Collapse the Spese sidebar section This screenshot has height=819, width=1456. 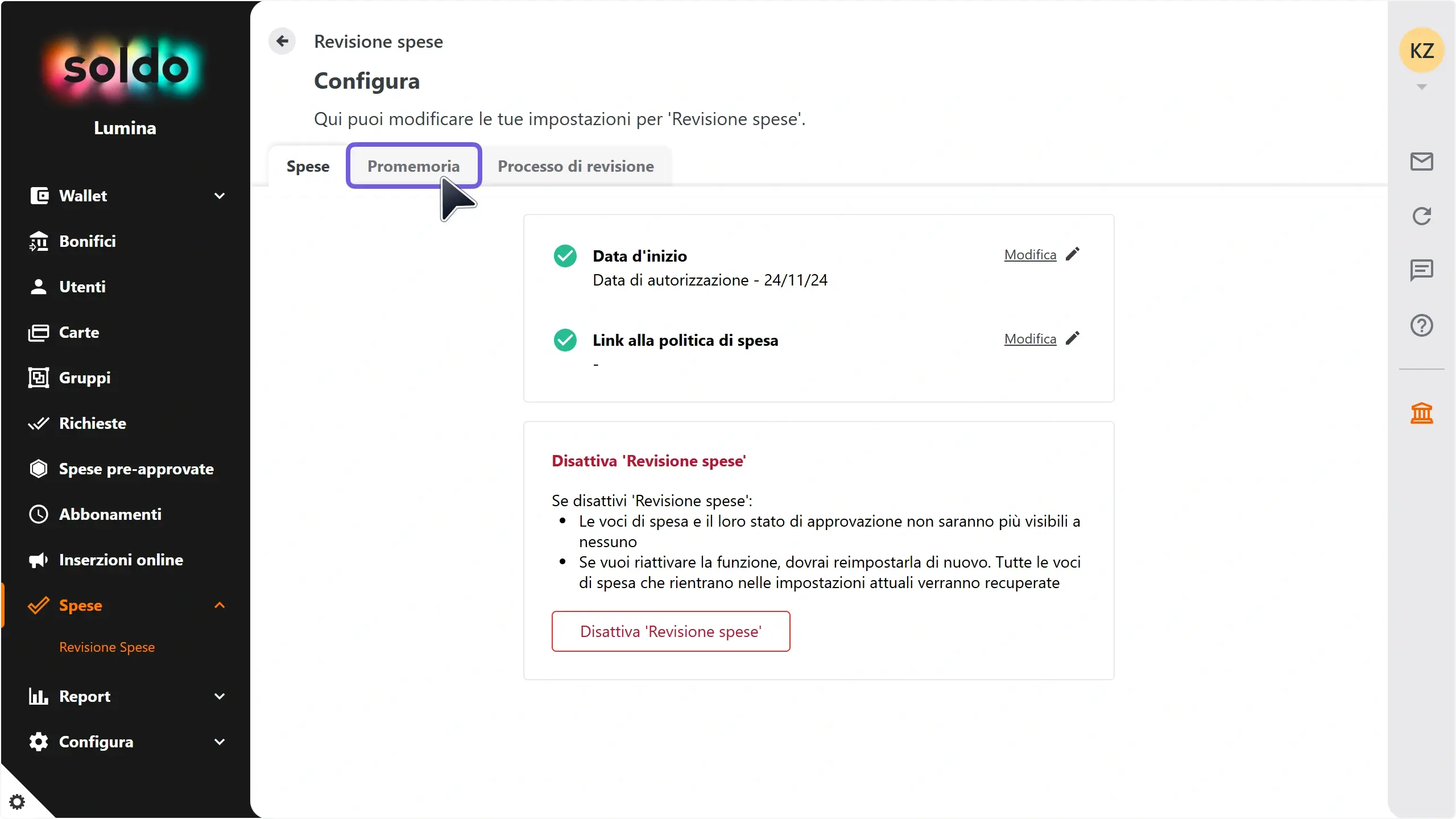click(220, 605)
